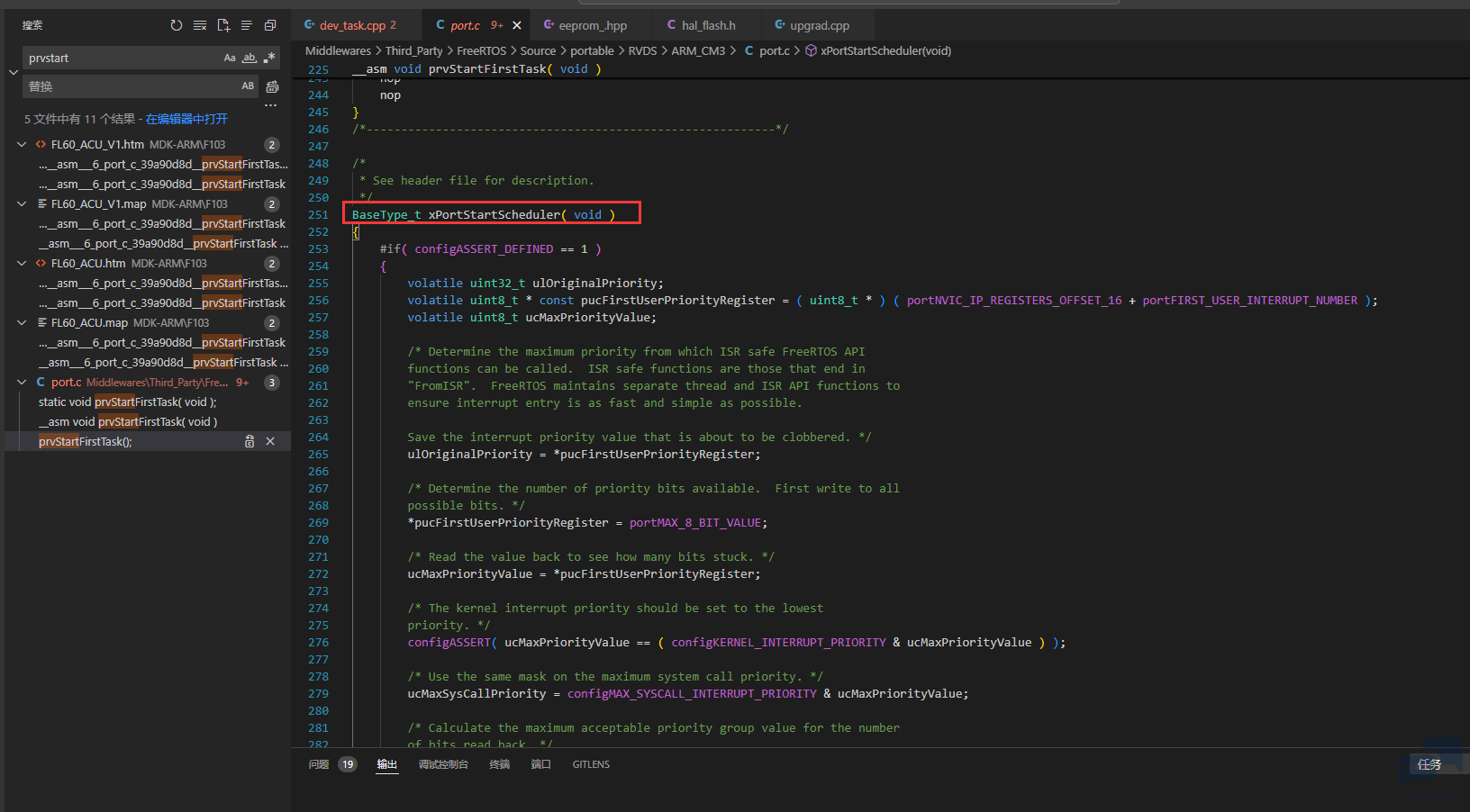Collapse the replace field chevron
This screenshot has width=1470, height=812.
coord(13,72)
